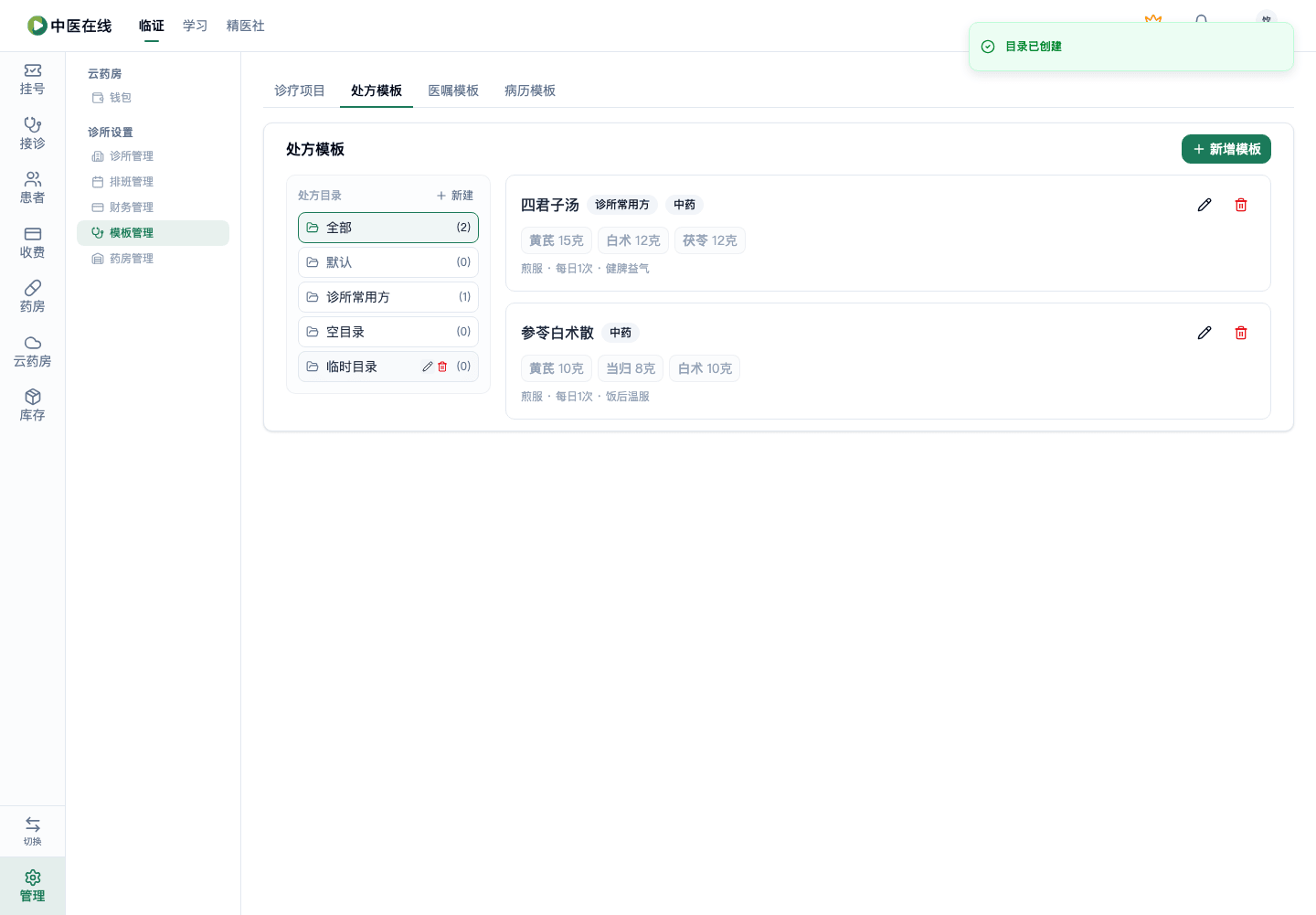
Task: Click 新建 to create a directory
Action: [455, 196]
